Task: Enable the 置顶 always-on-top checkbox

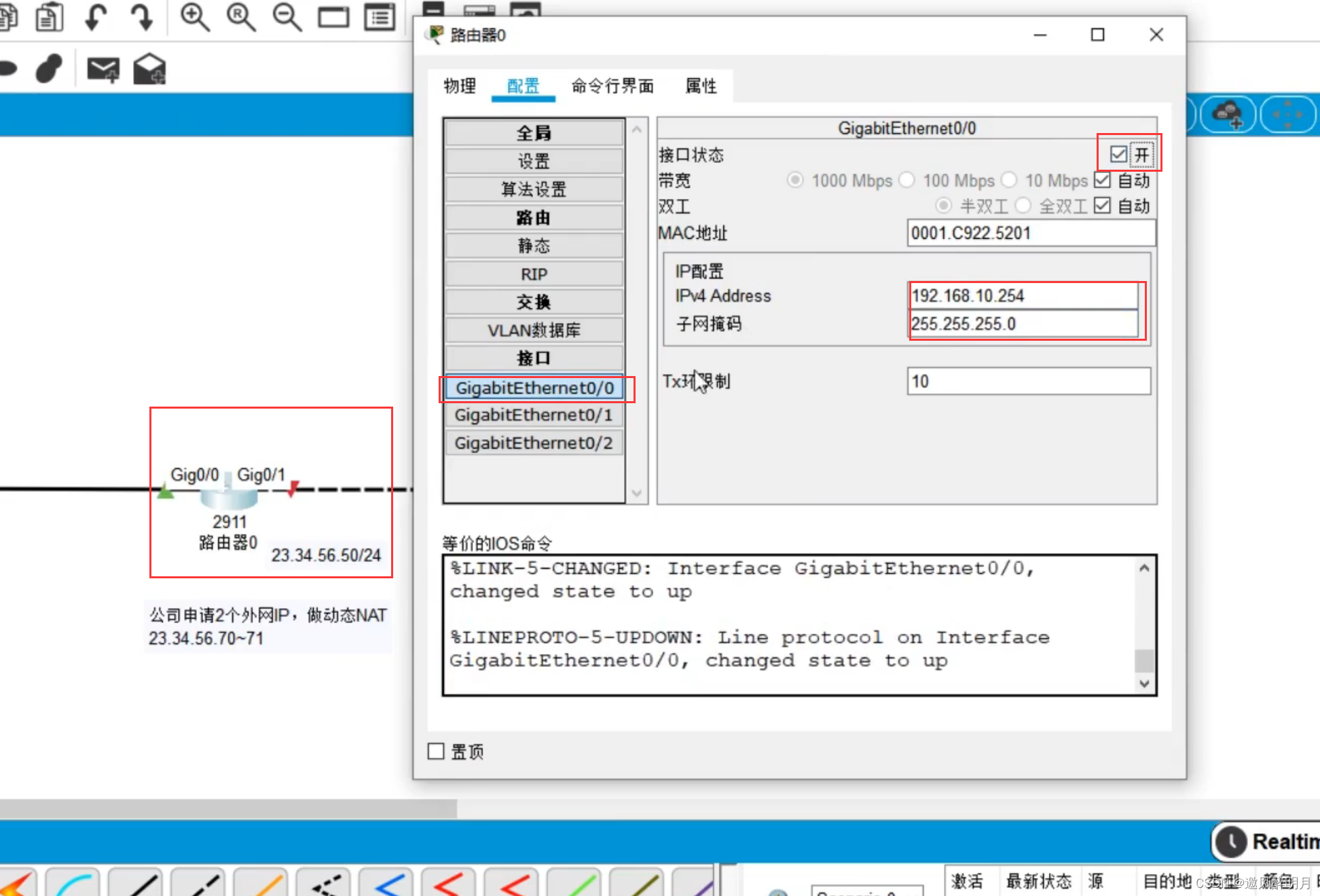Action: click(436, 751)
